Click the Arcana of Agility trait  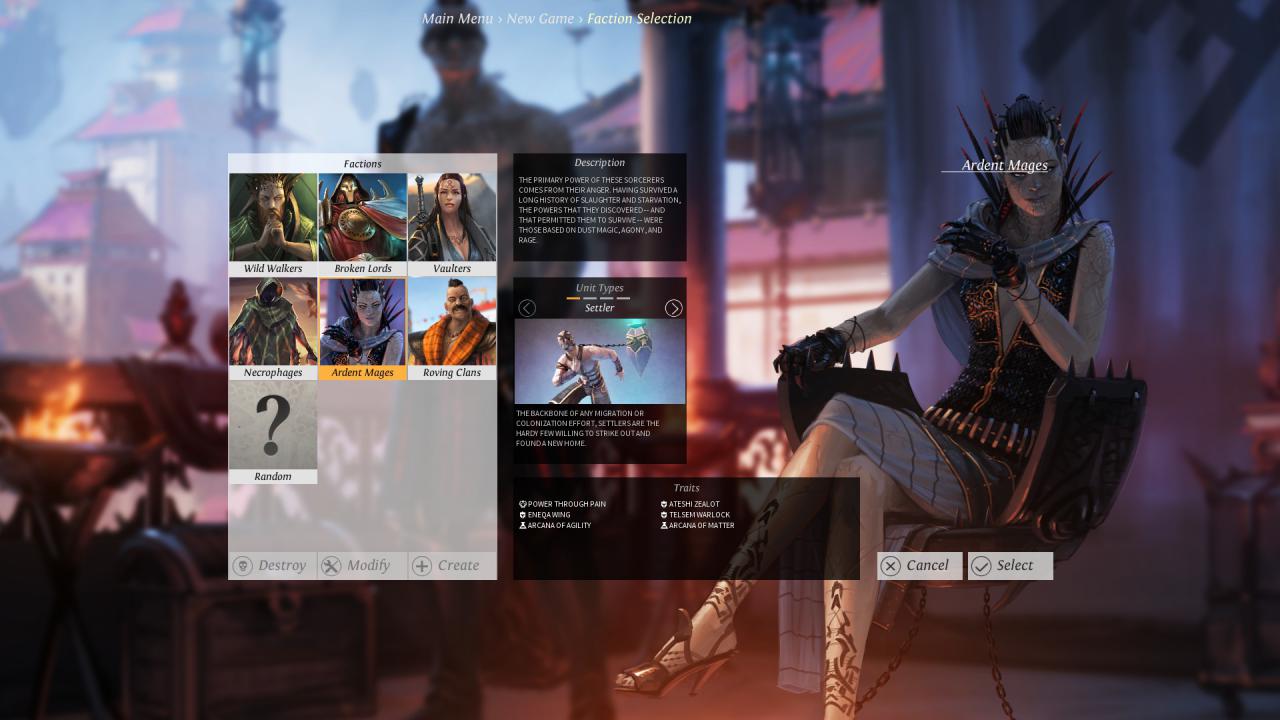[559, 525]
